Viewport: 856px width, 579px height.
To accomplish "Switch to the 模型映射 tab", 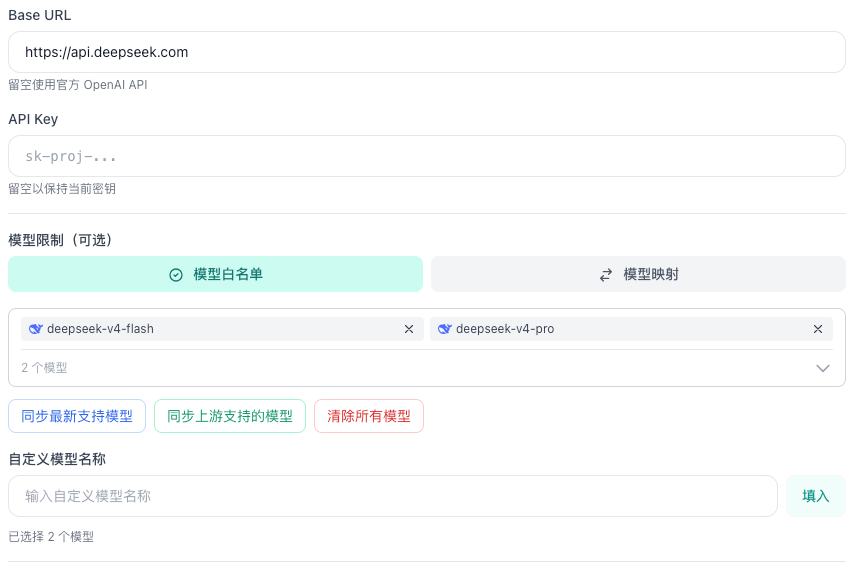I will [638, 274].
